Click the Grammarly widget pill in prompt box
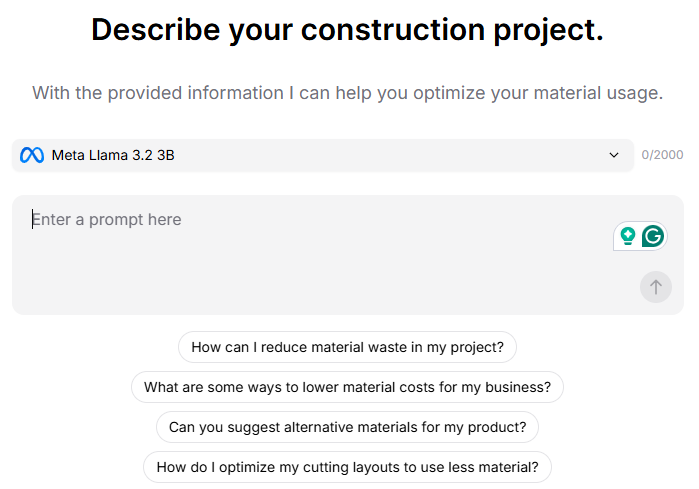This screenshot has height=489, width=699. (640, 236)
